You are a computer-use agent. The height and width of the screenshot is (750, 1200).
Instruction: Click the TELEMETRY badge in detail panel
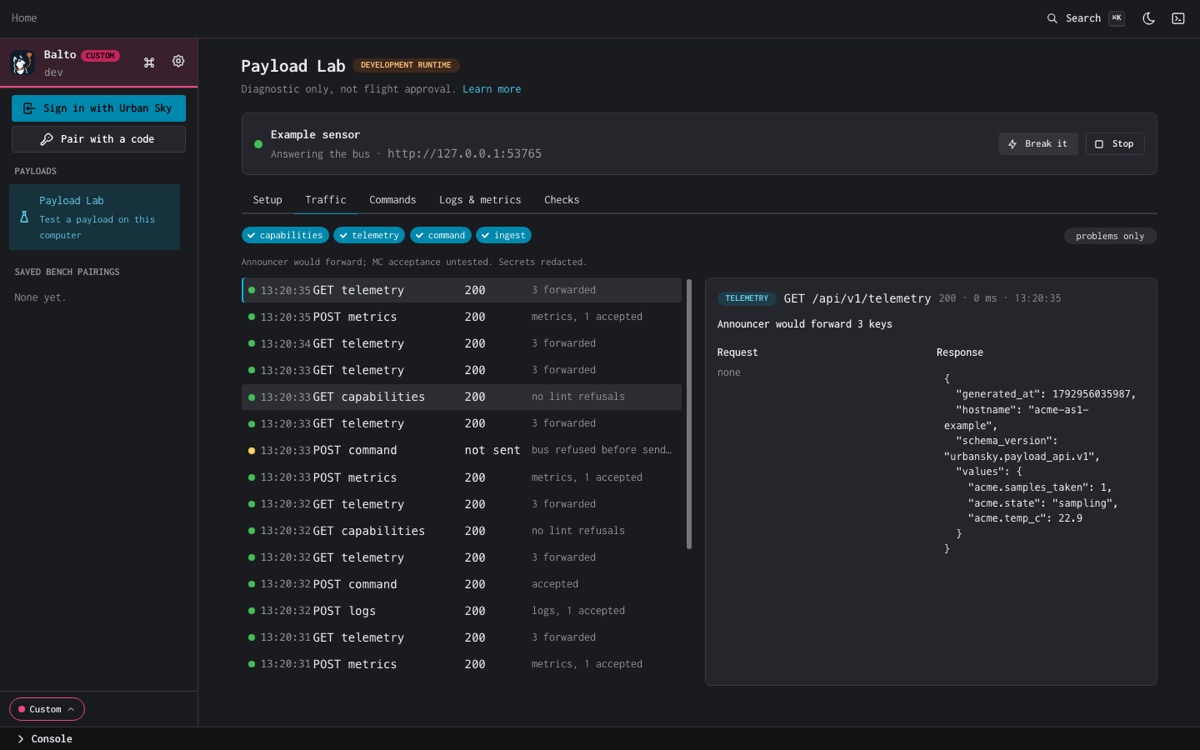[x=747, y=299]
